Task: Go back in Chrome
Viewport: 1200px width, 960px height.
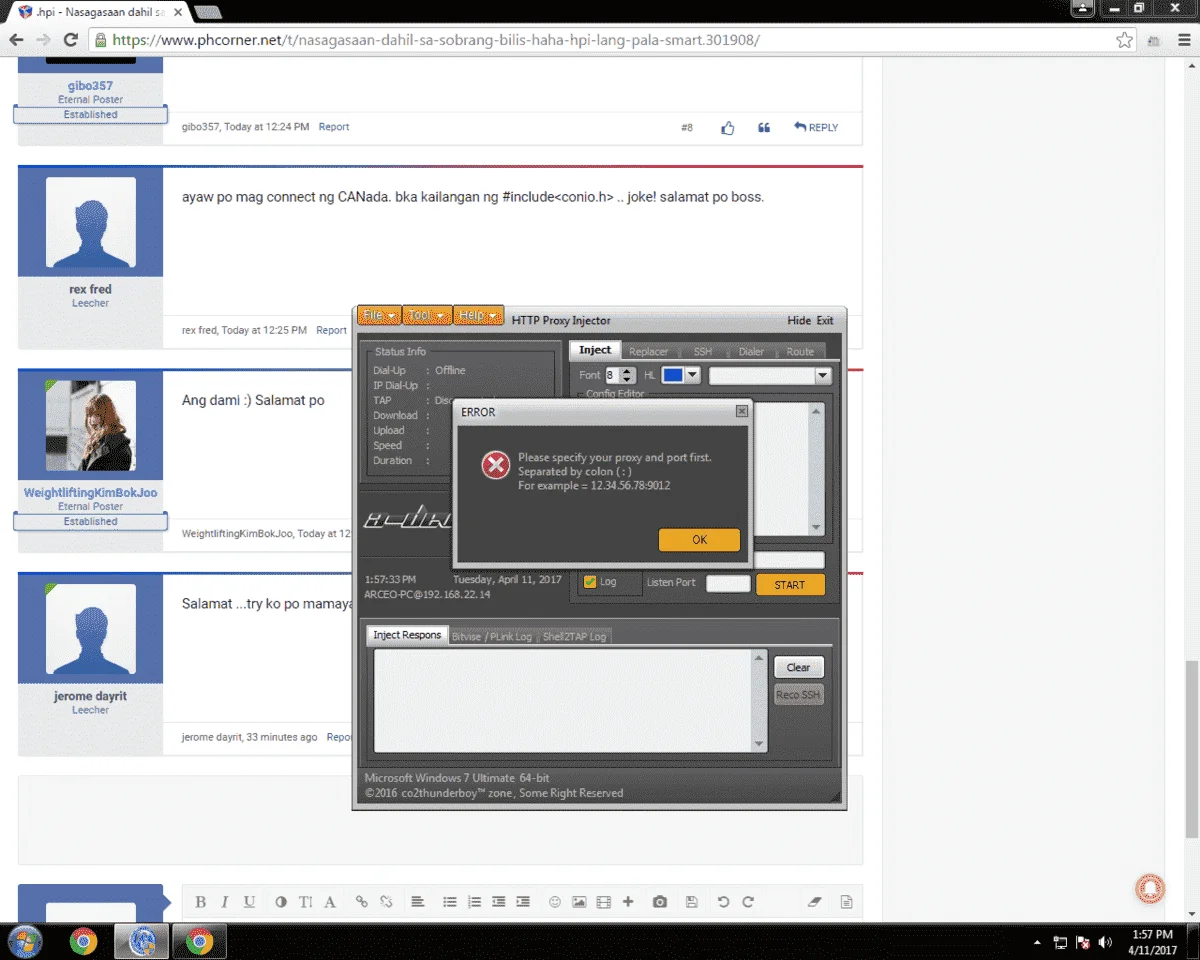Action: coord(16,40)
